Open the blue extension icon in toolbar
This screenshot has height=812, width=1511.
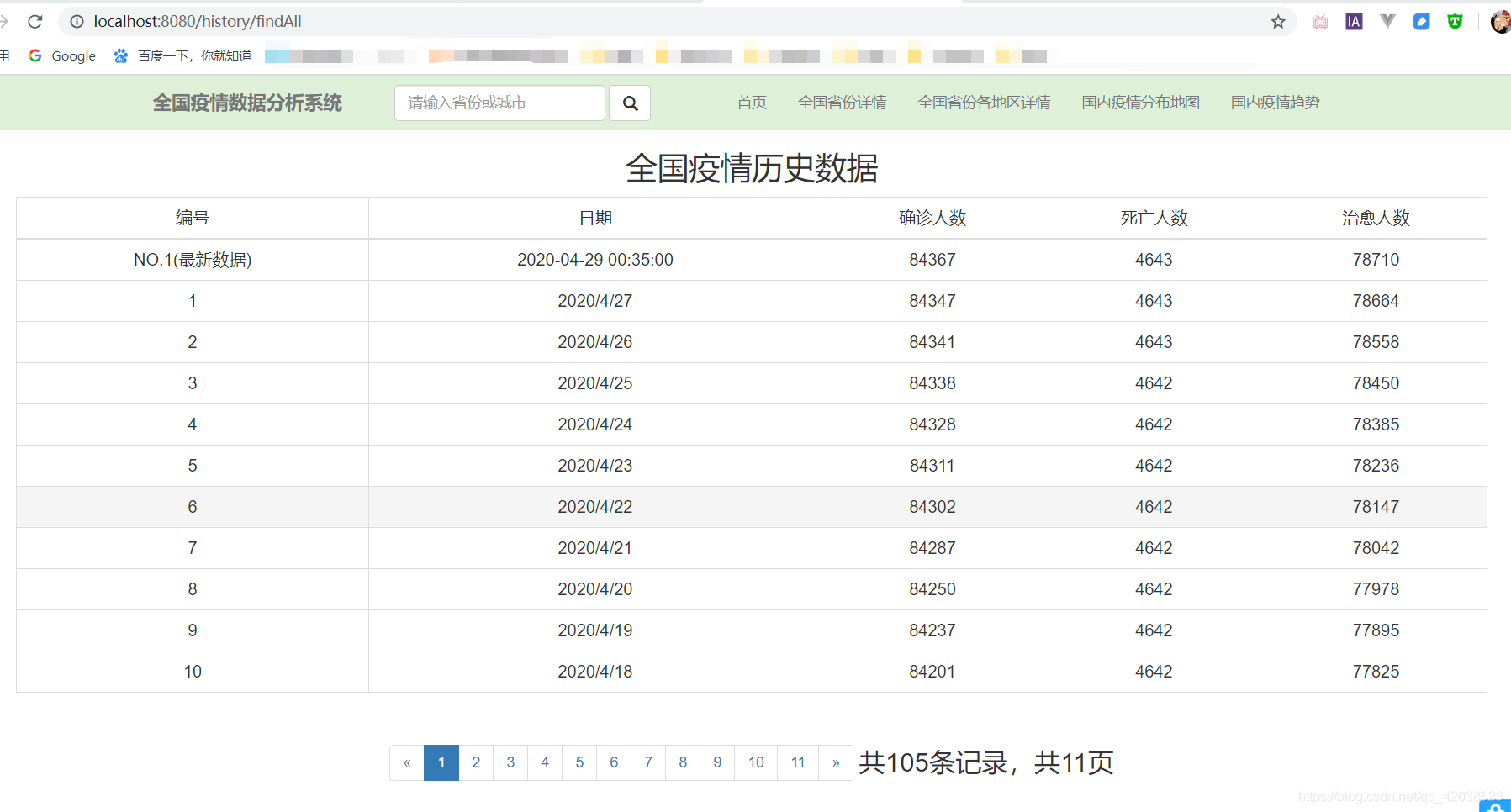[x=1421, y=22]
